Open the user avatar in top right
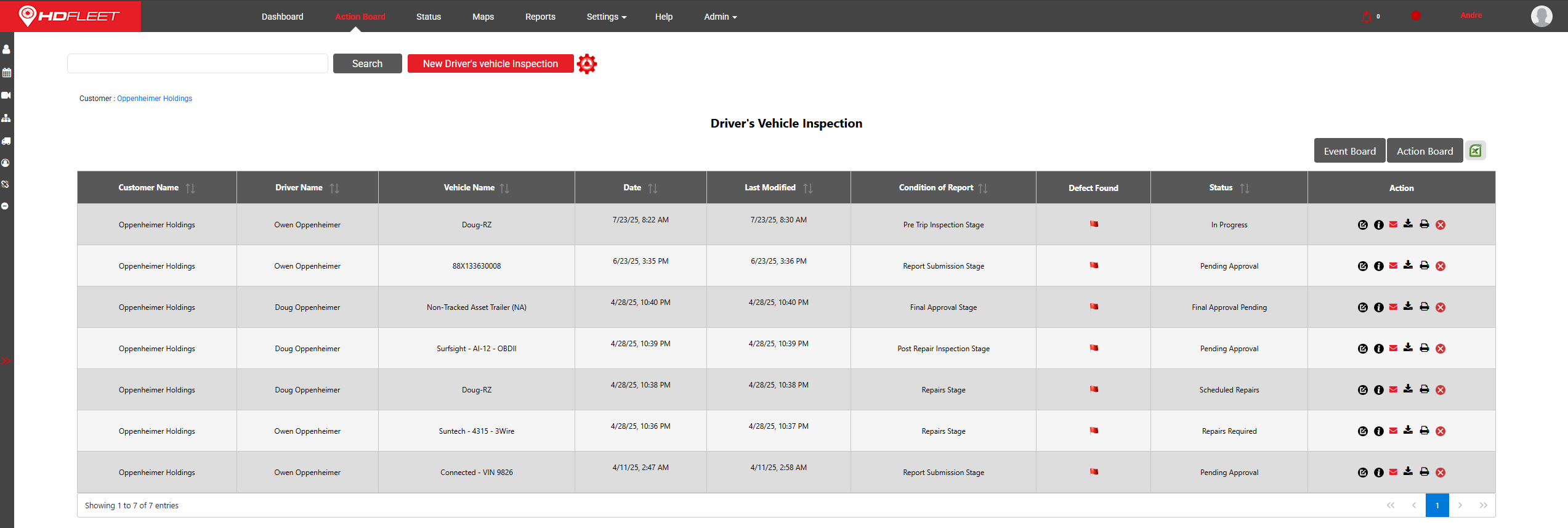The width and height of the screenshot is (1568, 528). pyautogui.click(x=1542, y=16)
